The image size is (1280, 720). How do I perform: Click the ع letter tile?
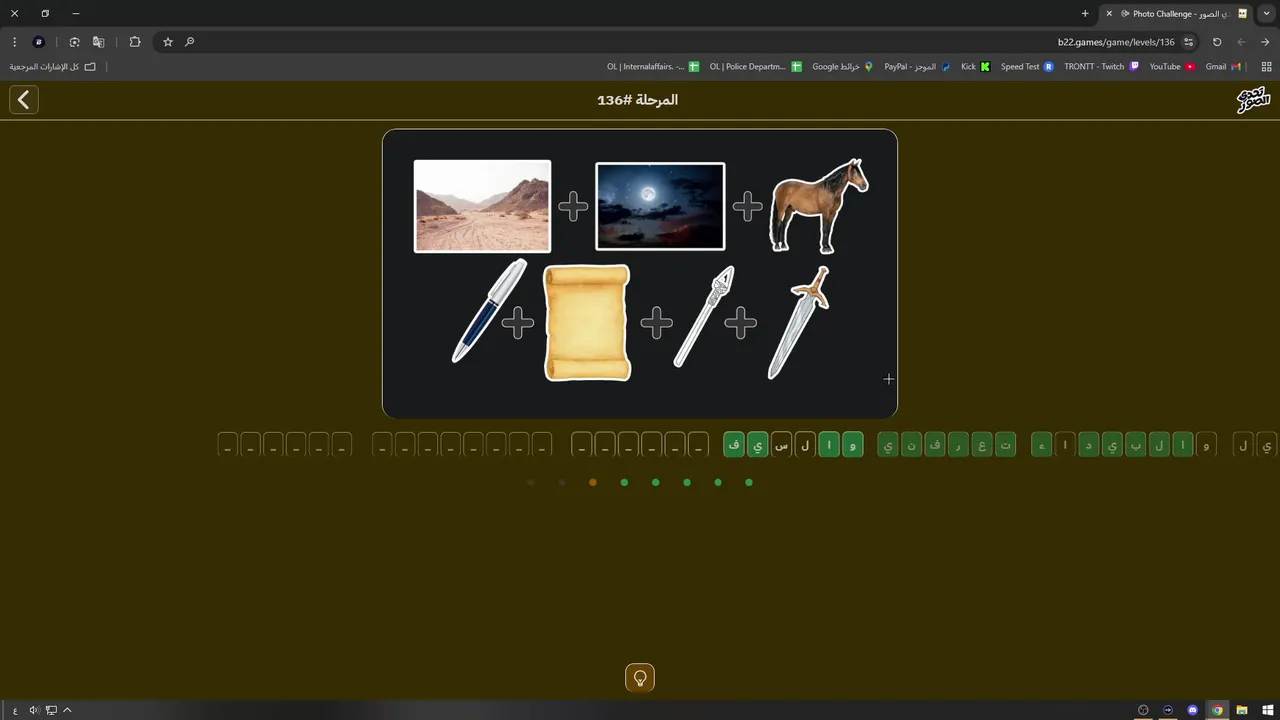coord(981,445)
